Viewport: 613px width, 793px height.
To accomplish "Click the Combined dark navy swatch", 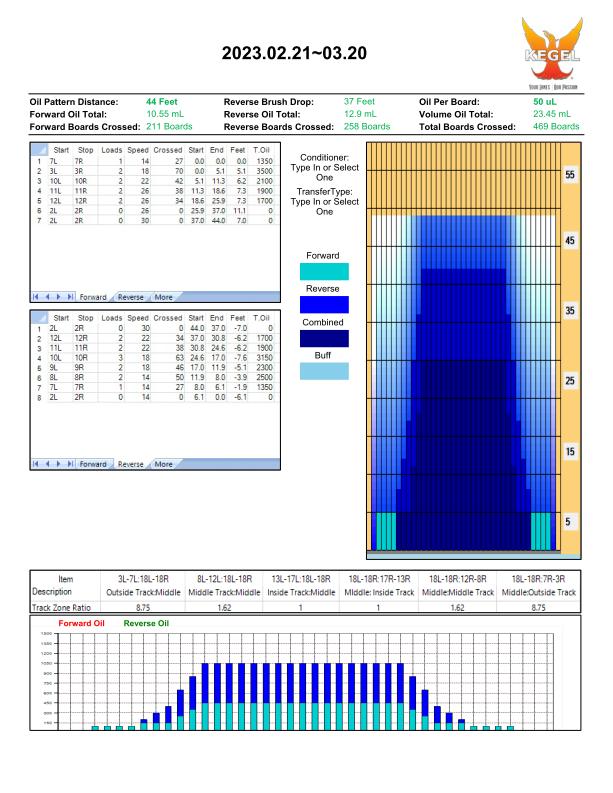I will (x=324, y=338).
